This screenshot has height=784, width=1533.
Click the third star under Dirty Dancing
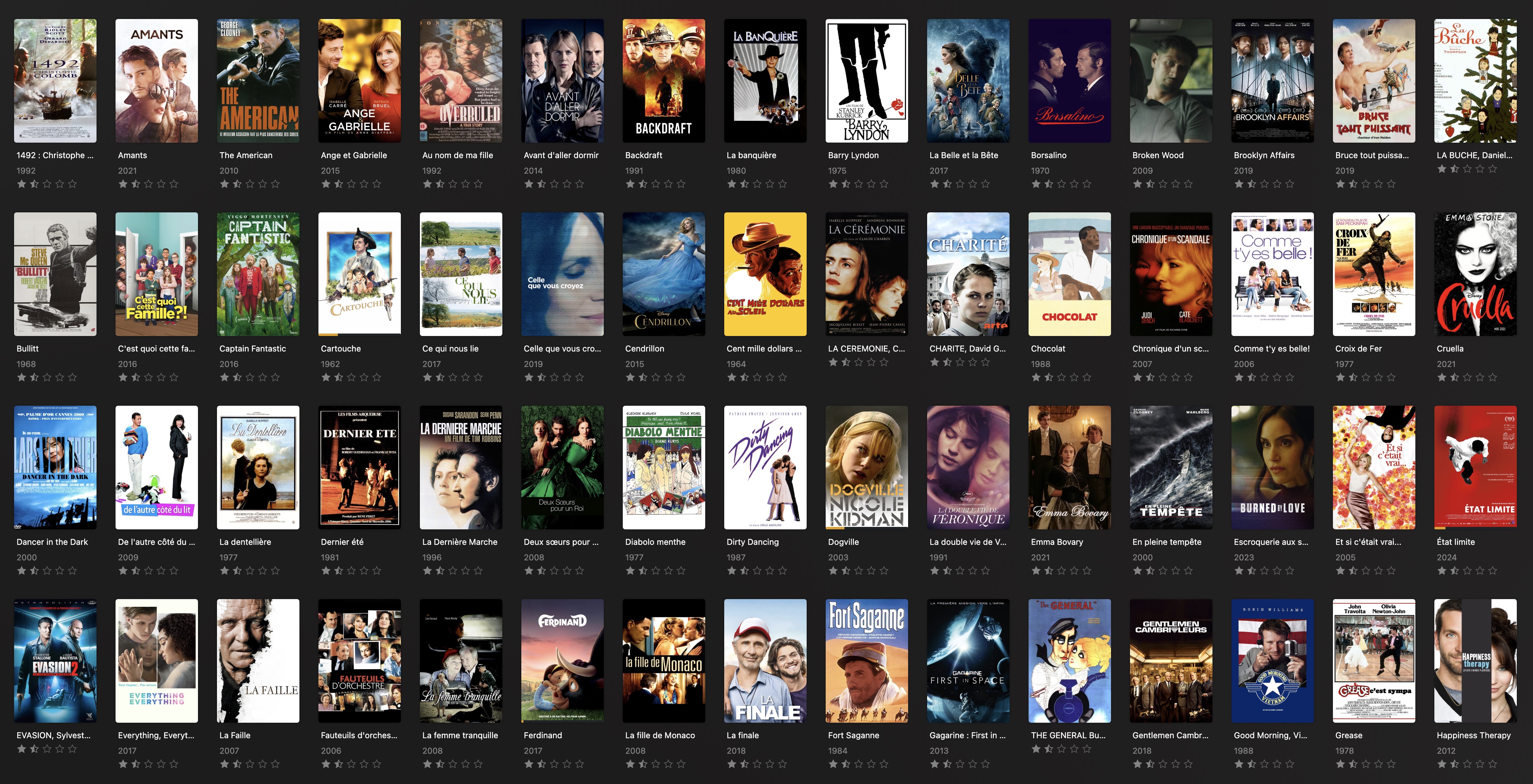757,571
